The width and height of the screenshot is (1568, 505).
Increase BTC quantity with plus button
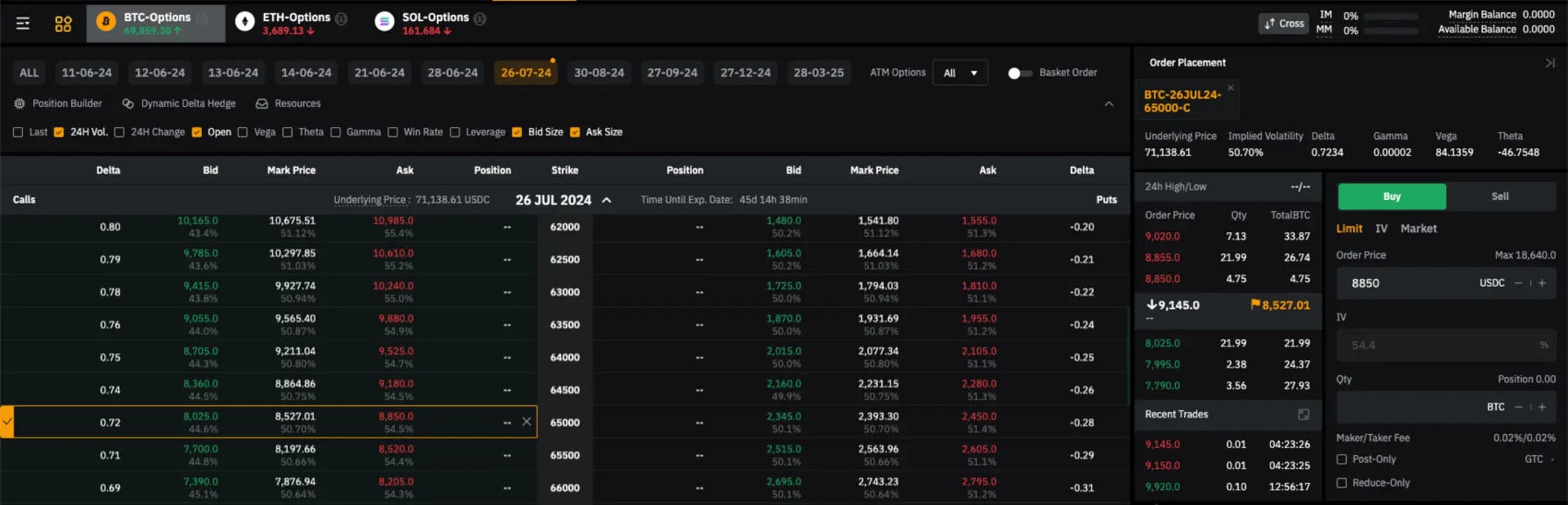tap(1542, 407)
